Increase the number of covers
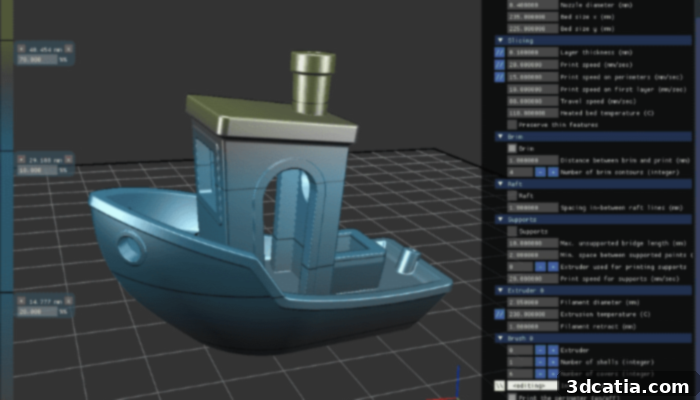Screen dimensions: 700x400 click(553, 374)
